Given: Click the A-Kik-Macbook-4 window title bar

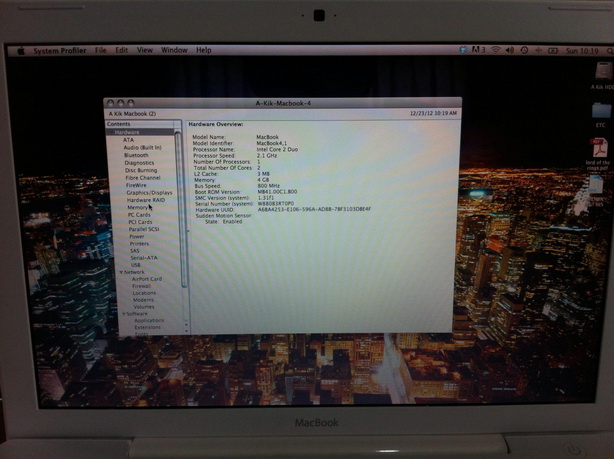Looking at the screenshot, I should click(283, 103).
